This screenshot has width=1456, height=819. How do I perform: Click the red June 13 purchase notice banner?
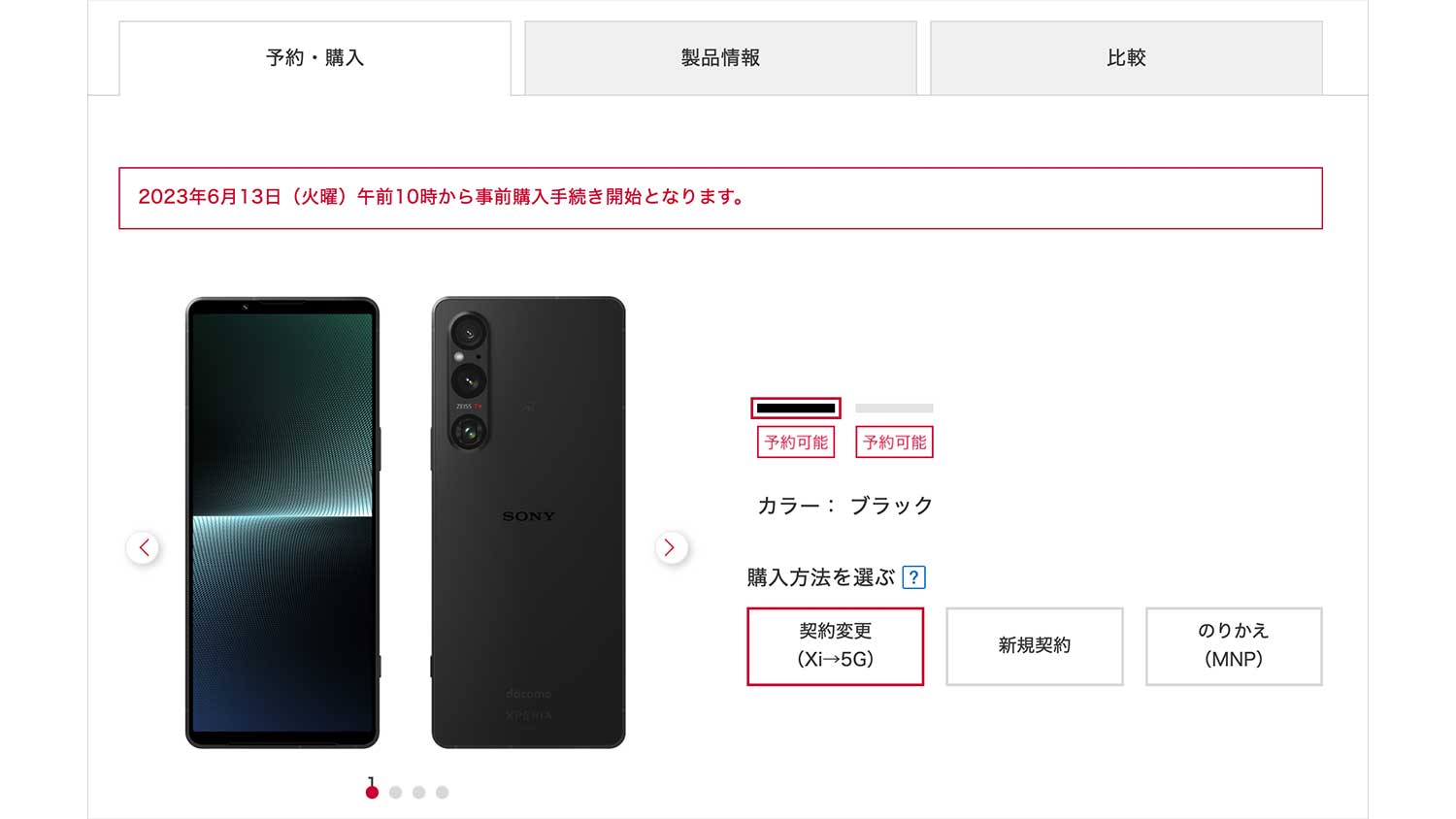coord(720,198)
